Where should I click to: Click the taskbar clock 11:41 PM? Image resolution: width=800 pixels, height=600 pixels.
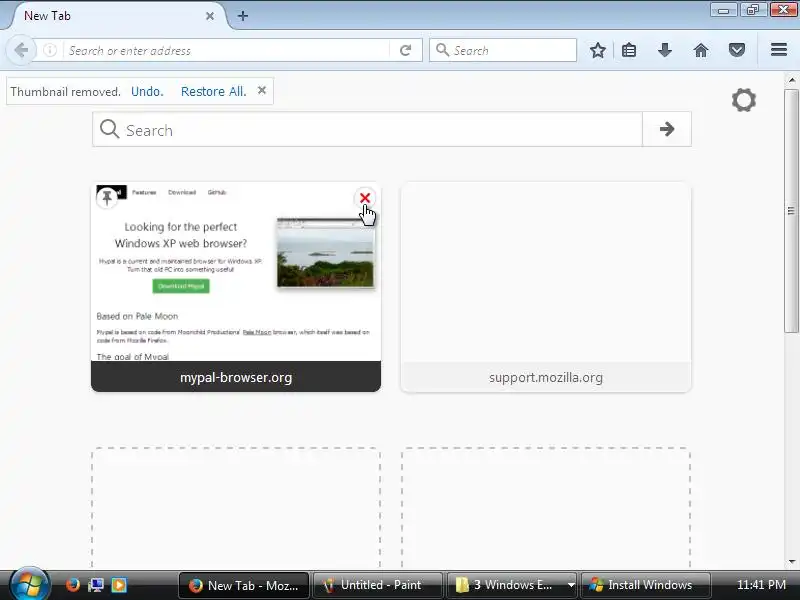tap(761, 585)
